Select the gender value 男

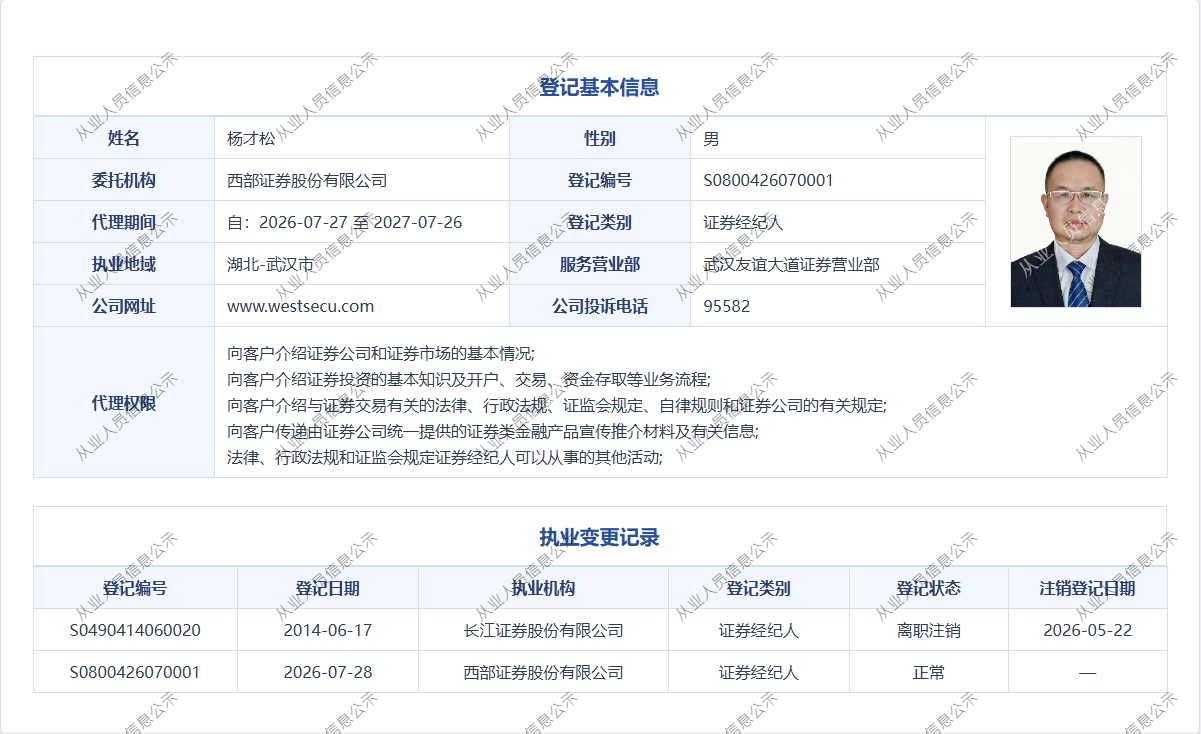pos(711,139)
